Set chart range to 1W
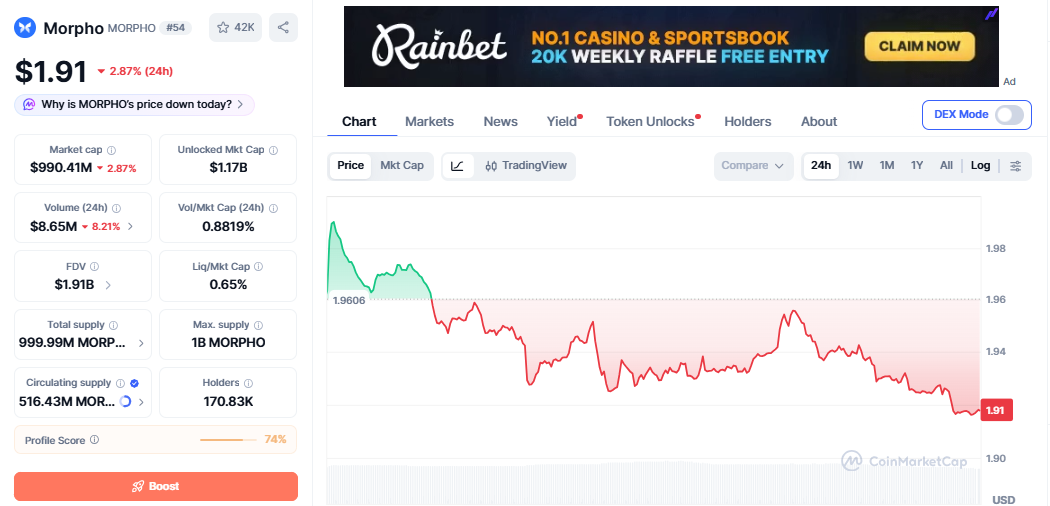This screenshot has width=1050, height=506. [855, 165]
